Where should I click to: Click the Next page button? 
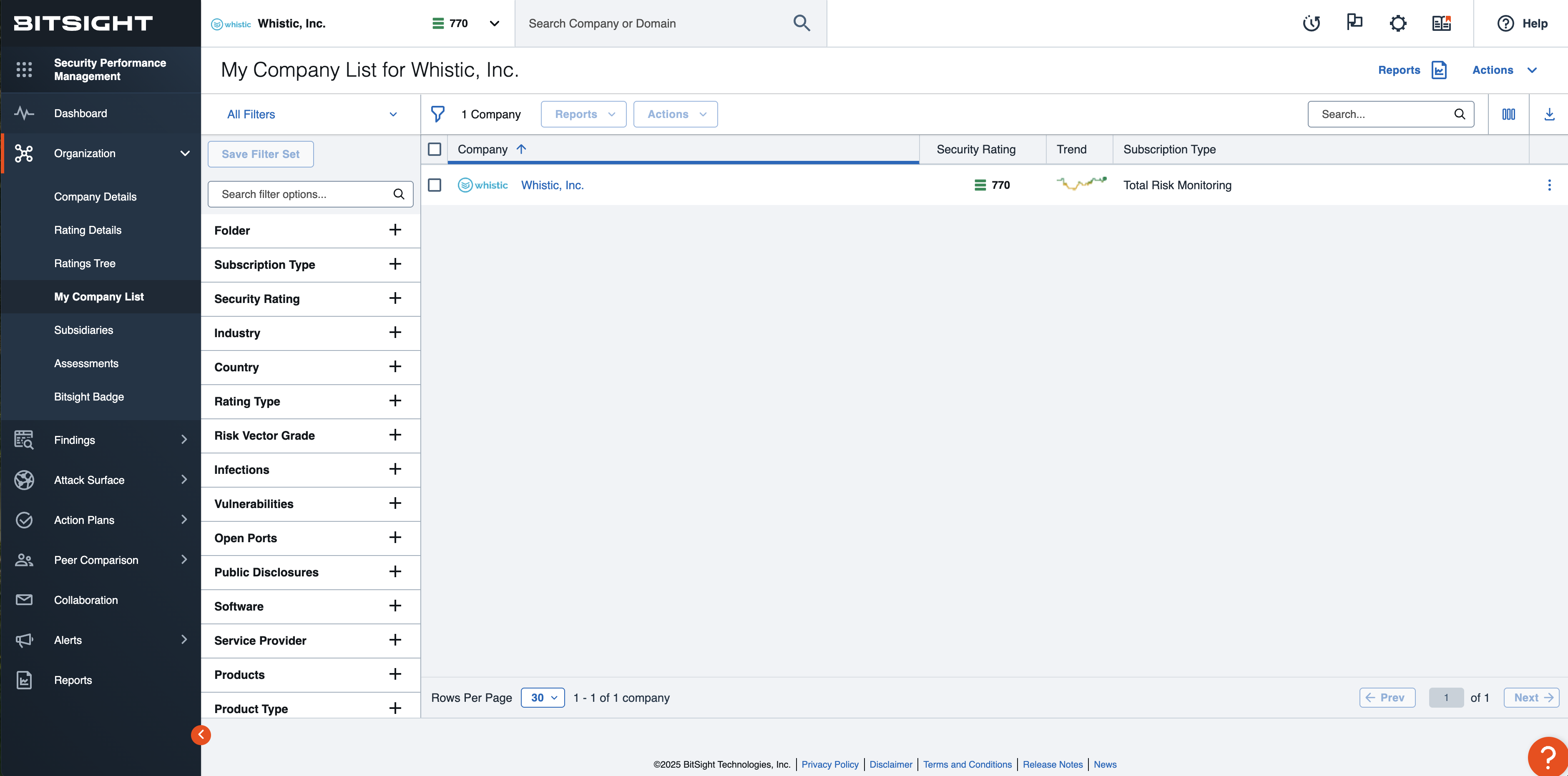[1531, 698]
